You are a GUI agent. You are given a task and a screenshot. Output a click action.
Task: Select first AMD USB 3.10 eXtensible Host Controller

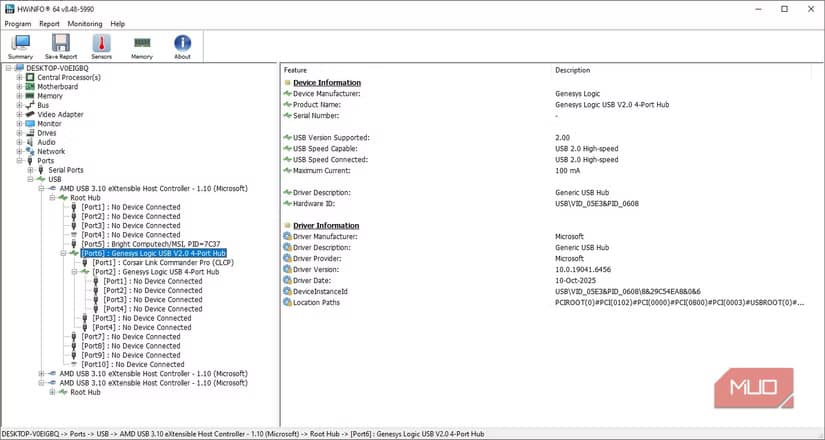tap(154, 188)
